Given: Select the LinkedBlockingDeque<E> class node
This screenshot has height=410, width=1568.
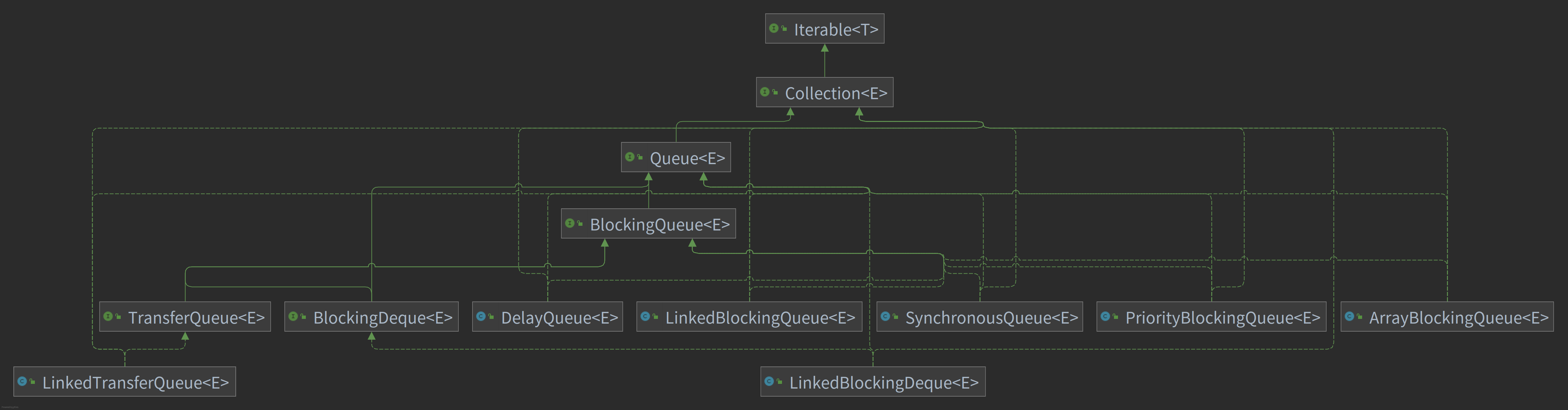Looking at the screenshot, I should 883,383.
